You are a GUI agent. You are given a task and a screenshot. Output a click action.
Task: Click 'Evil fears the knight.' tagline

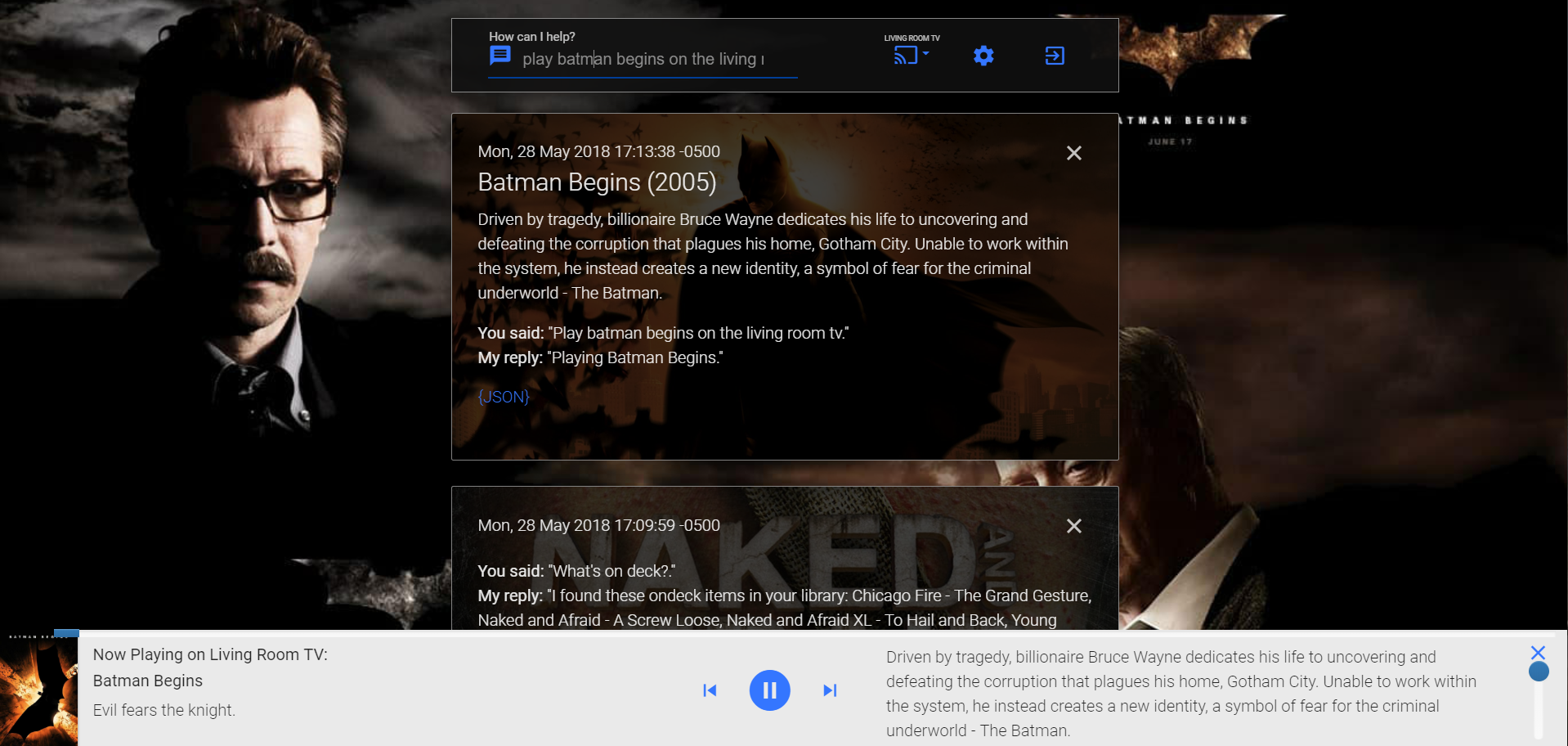pyautogui.click(x=164, y=710)
